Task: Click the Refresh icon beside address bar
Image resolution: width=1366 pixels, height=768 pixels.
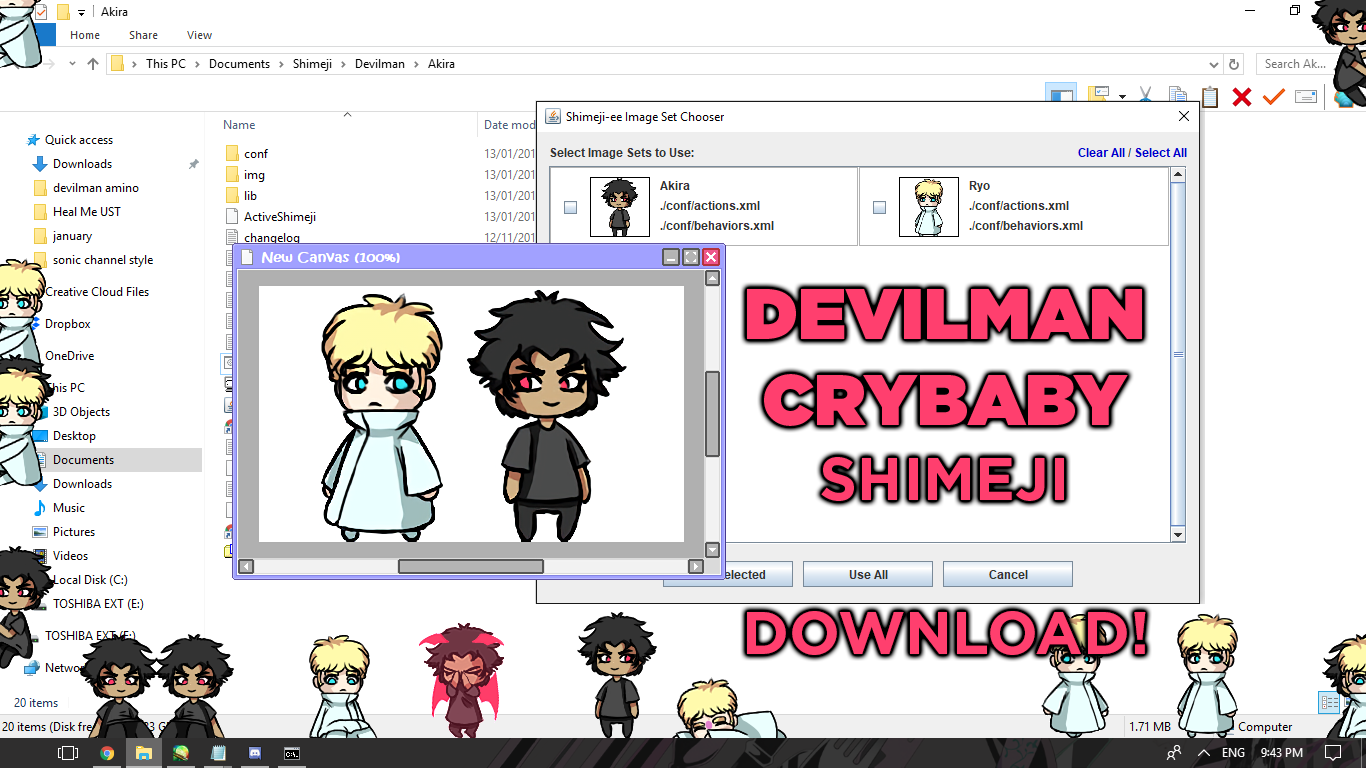Action: [1235, 63]
